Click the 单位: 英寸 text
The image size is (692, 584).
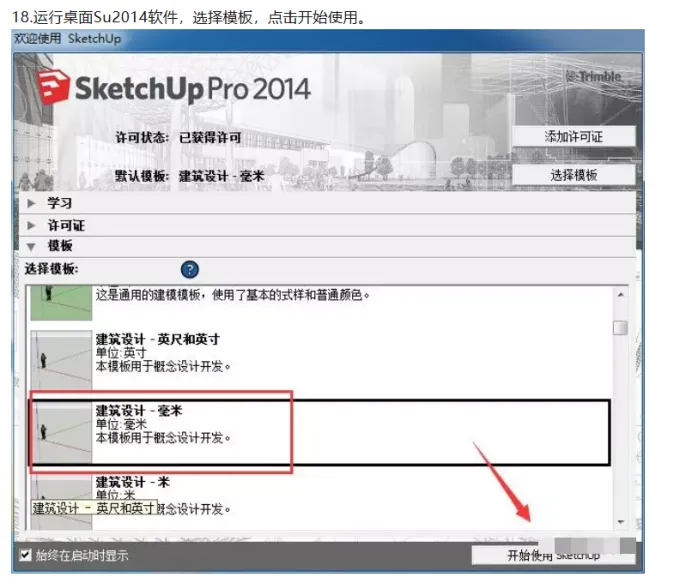tap(121, 353)
